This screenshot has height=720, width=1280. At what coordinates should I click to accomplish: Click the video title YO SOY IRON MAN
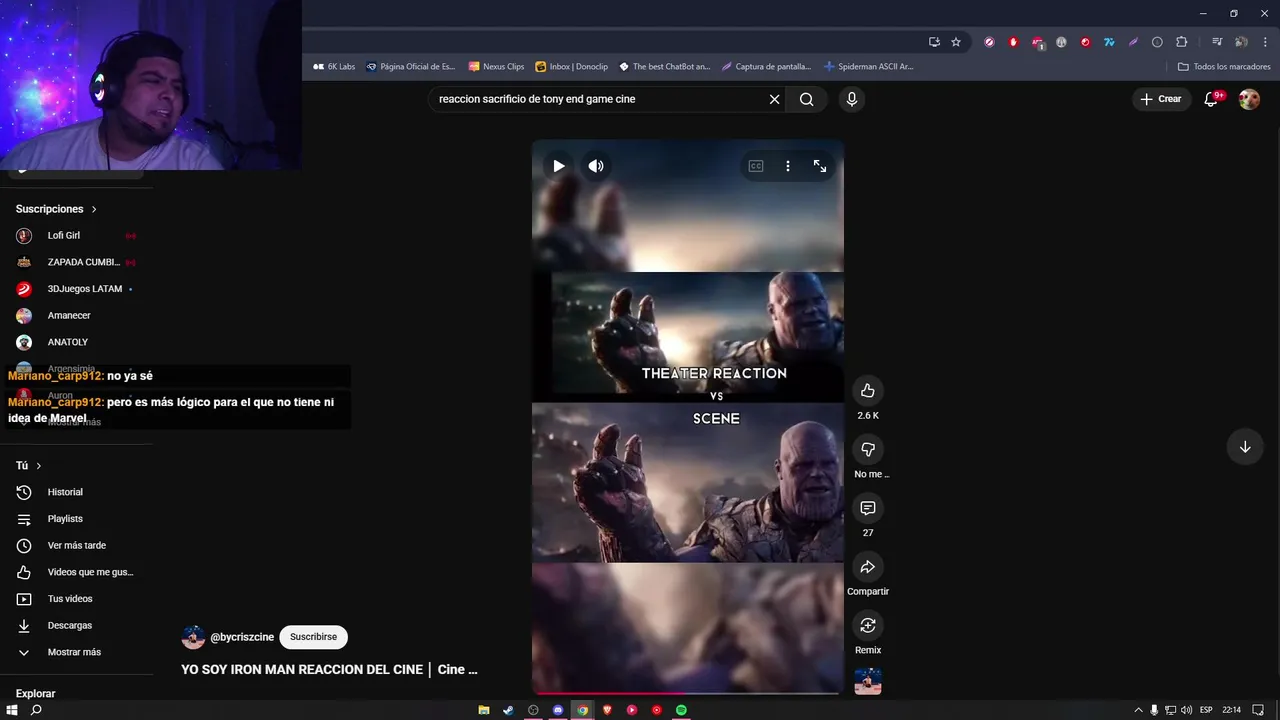pos(329,670)
